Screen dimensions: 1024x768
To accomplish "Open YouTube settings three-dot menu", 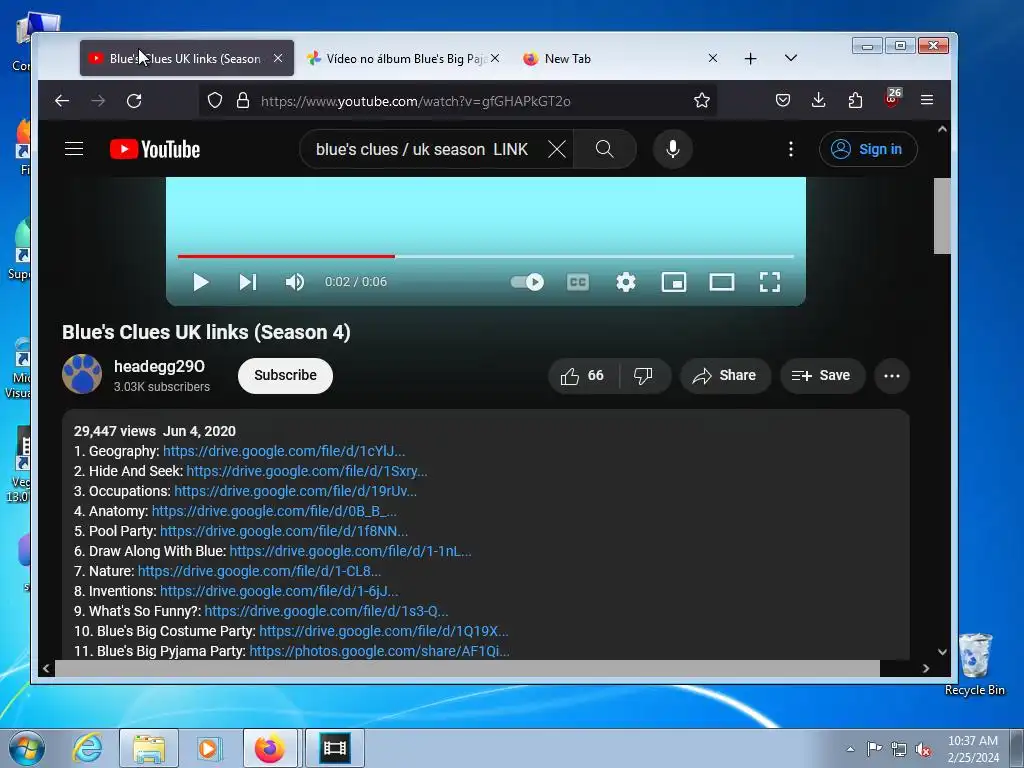I will [791, 150].
